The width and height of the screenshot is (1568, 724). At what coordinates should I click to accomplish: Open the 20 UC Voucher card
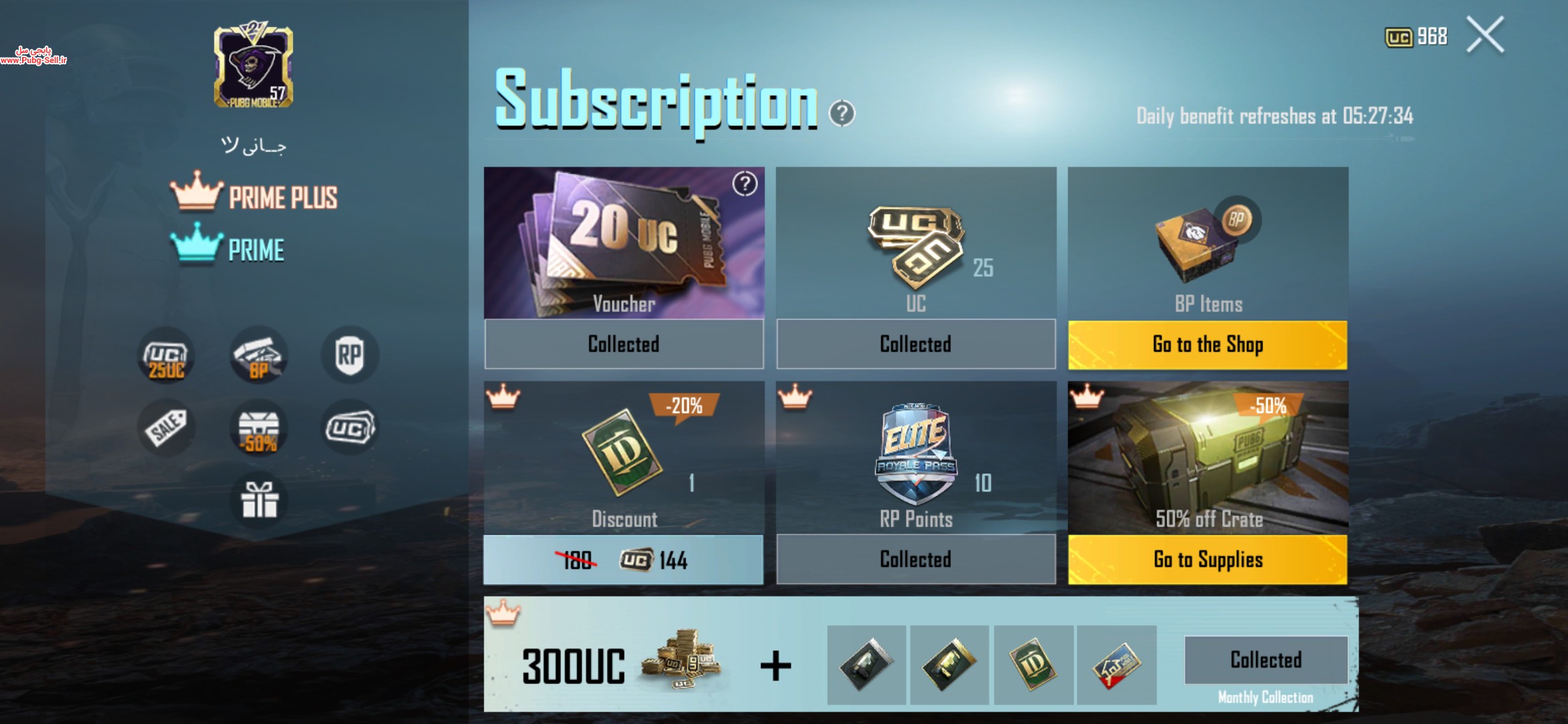tap(624, 243)
